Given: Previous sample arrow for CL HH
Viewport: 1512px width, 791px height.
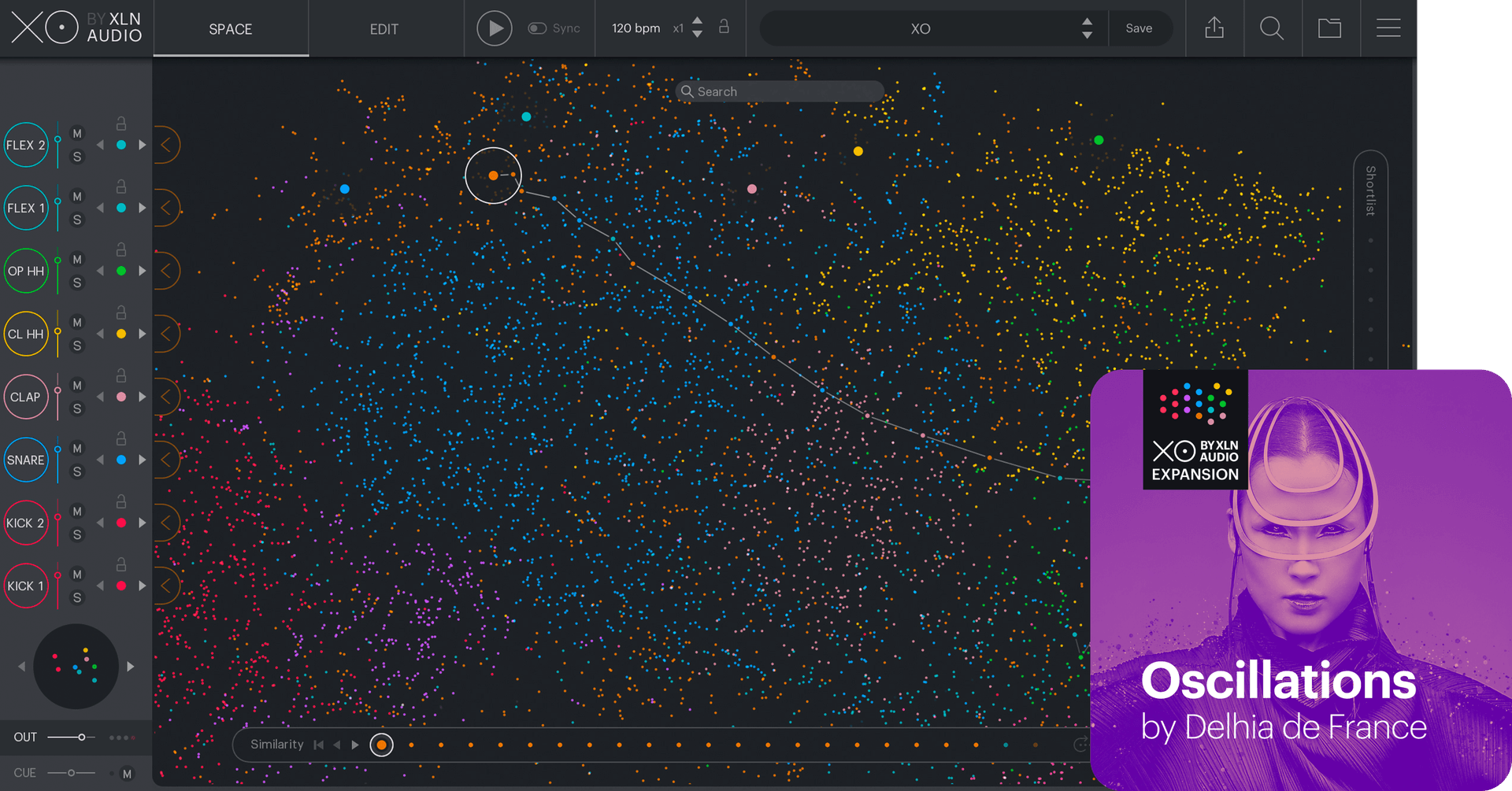Looking at the screenshot, I should (100, 334).
